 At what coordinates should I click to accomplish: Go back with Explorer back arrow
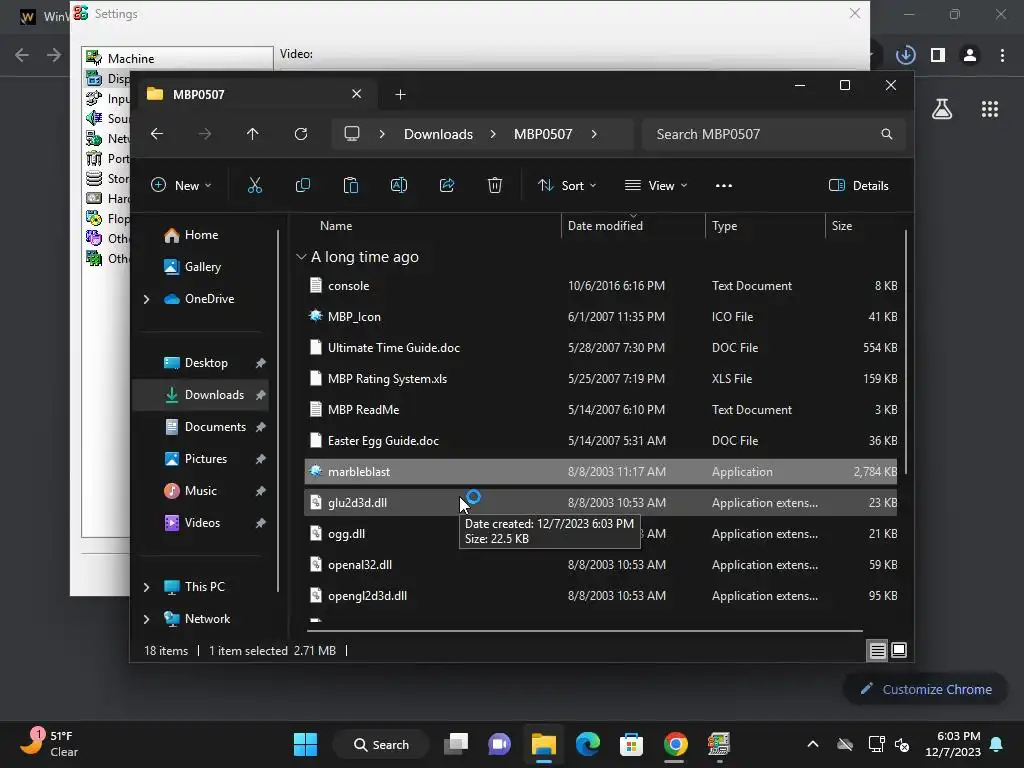pos(157,134)
